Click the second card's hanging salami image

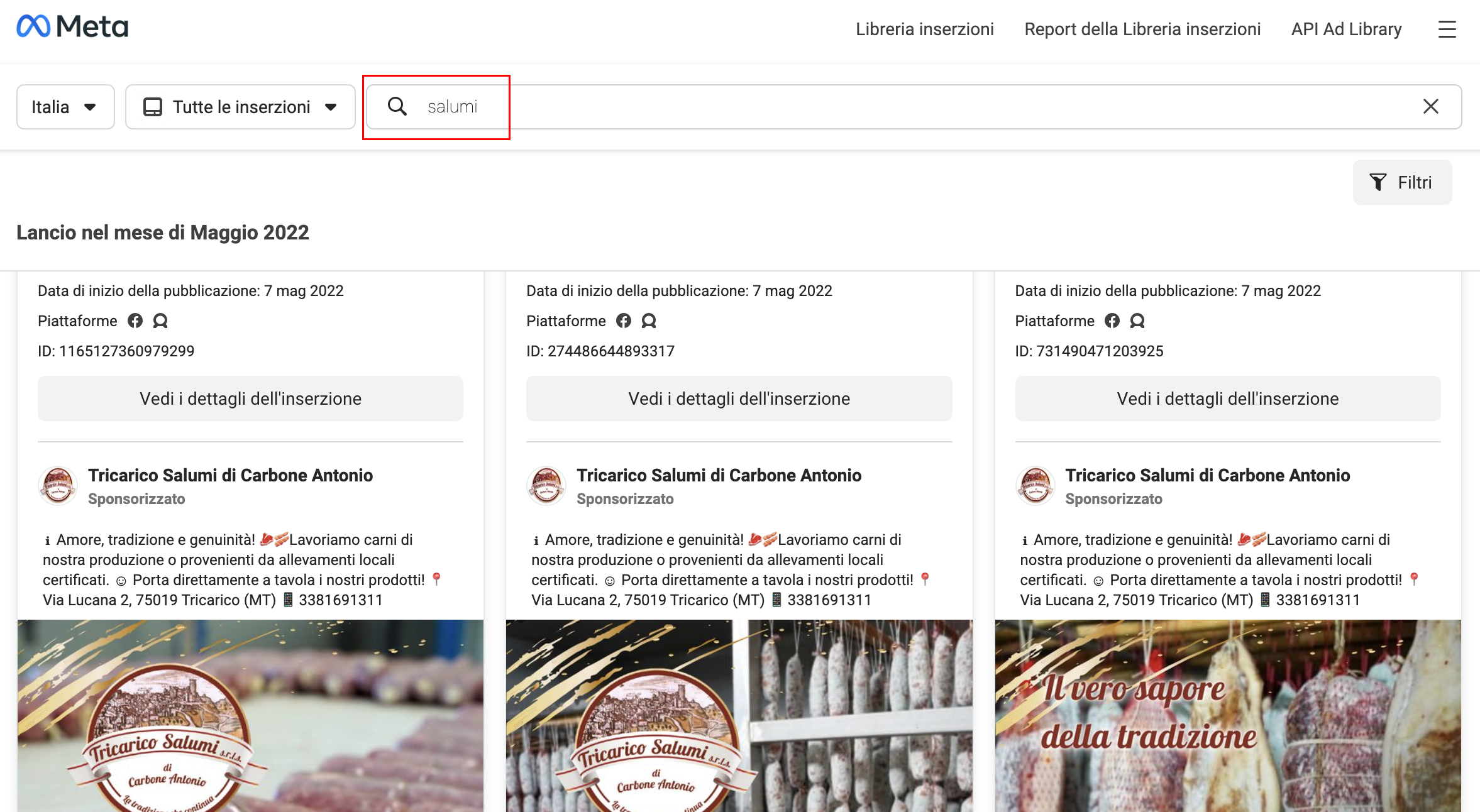(739, 716)
